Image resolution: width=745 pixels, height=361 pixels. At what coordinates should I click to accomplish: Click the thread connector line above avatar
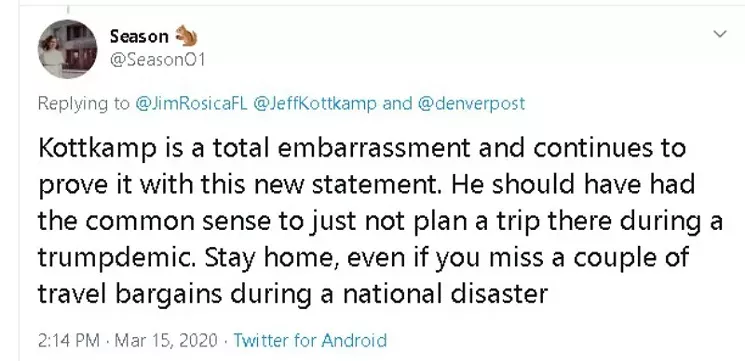[67, 10]
